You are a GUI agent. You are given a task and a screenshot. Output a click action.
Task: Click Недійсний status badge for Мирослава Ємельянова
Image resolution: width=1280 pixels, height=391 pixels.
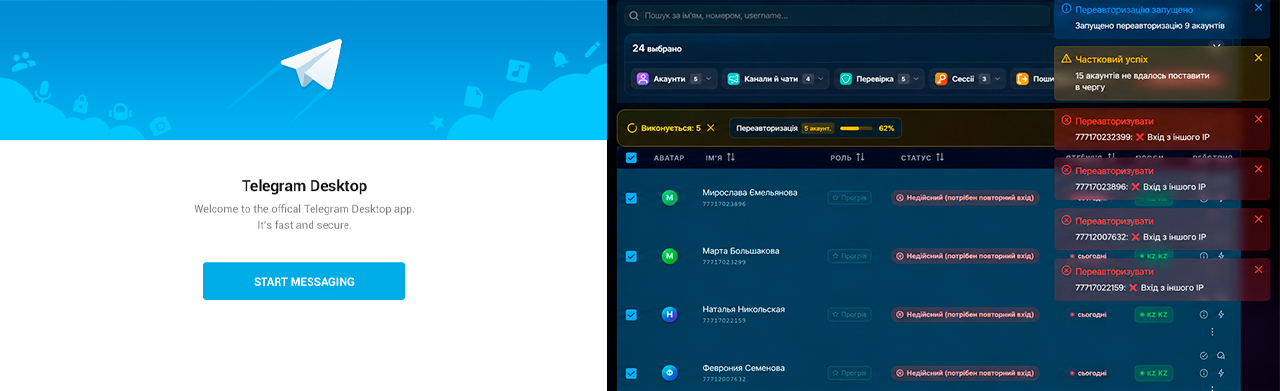click(x=965, y=198)
